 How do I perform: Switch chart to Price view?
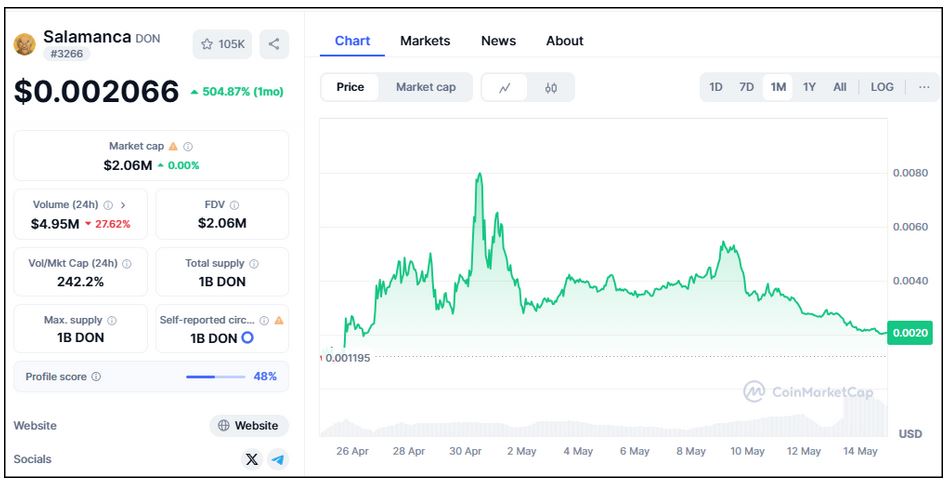[350, 87]
